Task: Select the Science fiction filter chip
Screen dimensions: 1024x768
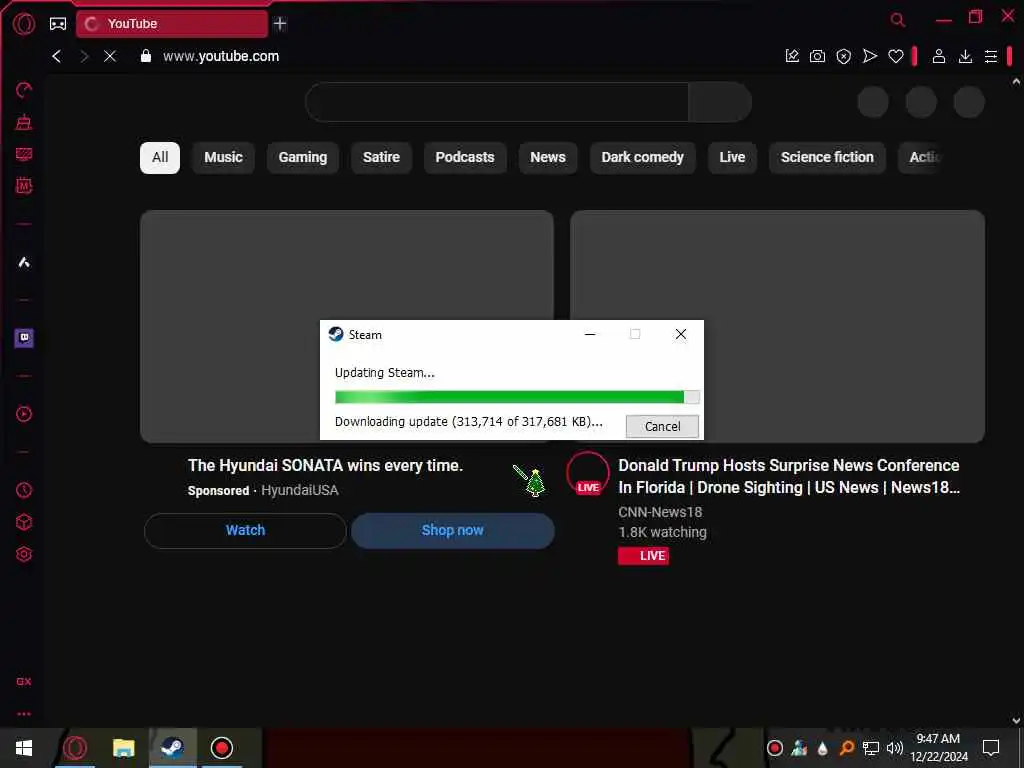Action: (827, 157)
